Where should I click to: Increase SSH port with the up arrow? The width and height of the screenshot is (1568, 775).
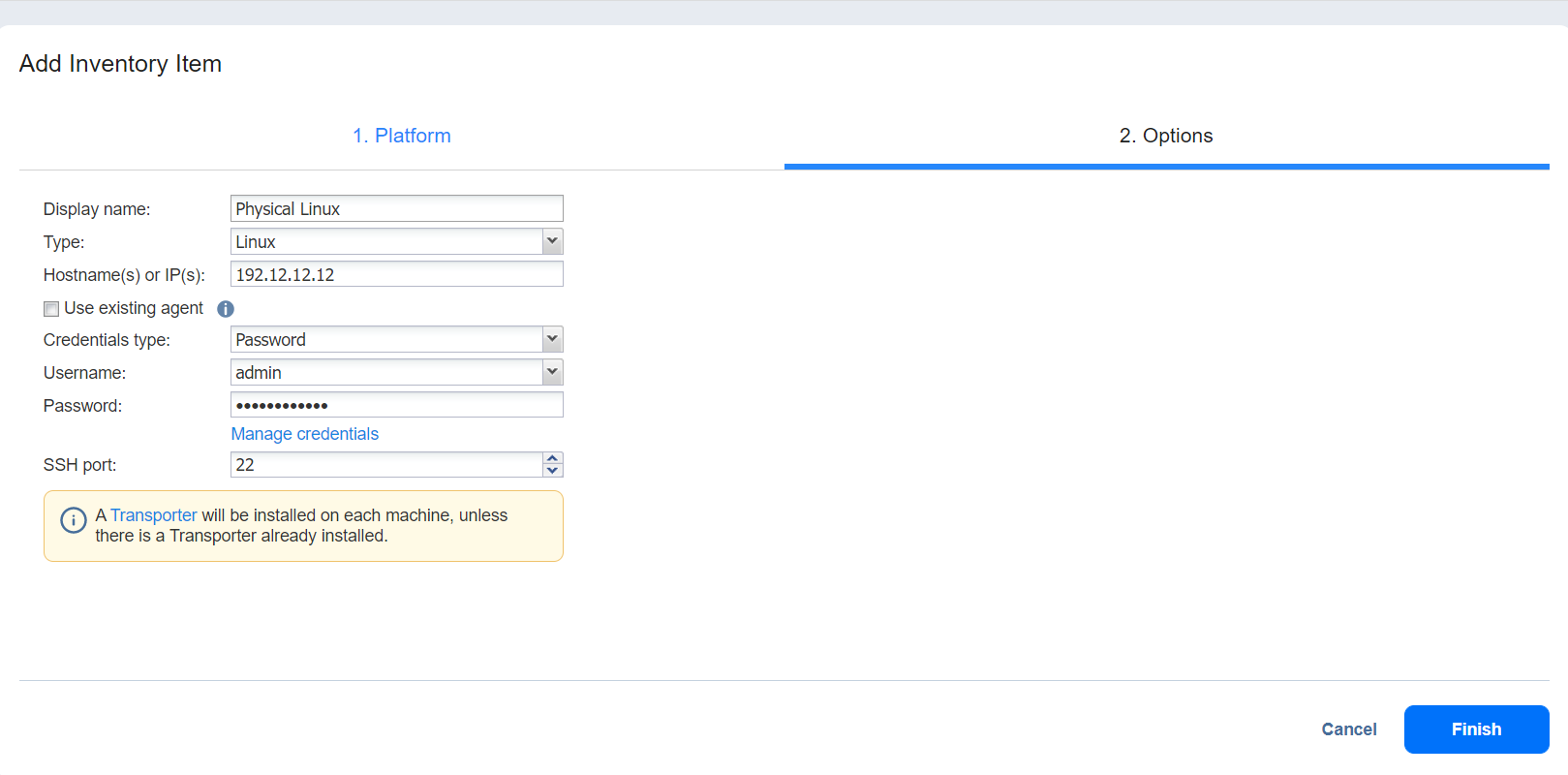[x=552, y=458]
